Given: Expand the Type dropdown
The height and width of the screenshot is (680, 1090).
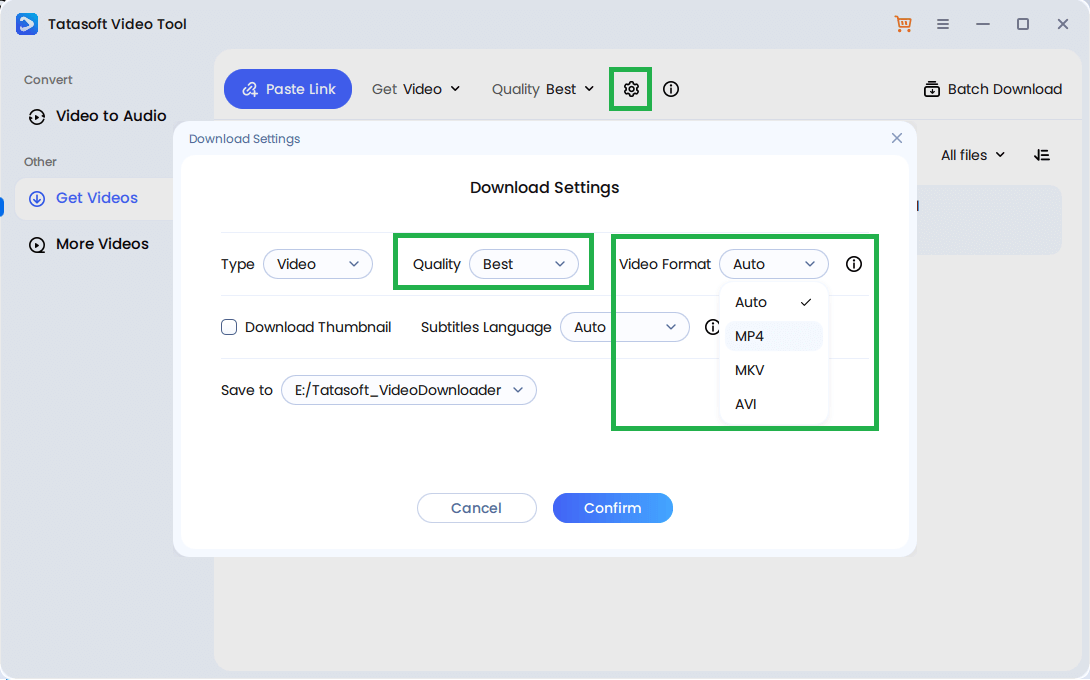Looking at the screenshot, I should click(x=317, y=264).
